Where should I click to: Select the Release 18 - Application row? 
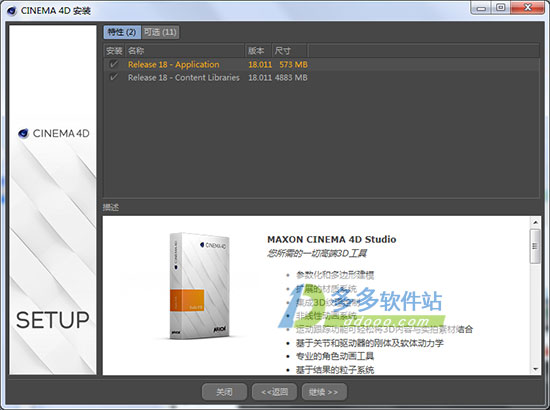point(321,65)
